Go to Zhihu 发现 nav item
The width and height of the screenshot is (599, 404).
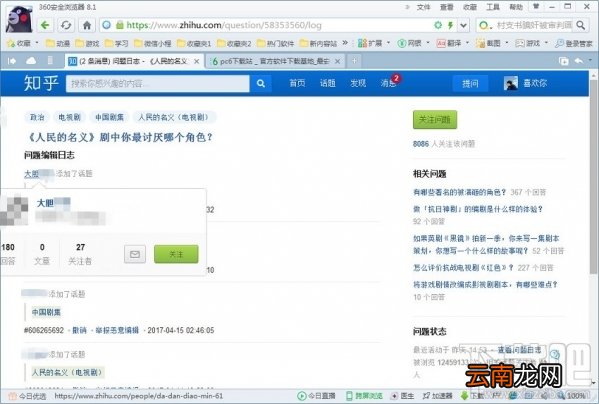coord(358,83)
